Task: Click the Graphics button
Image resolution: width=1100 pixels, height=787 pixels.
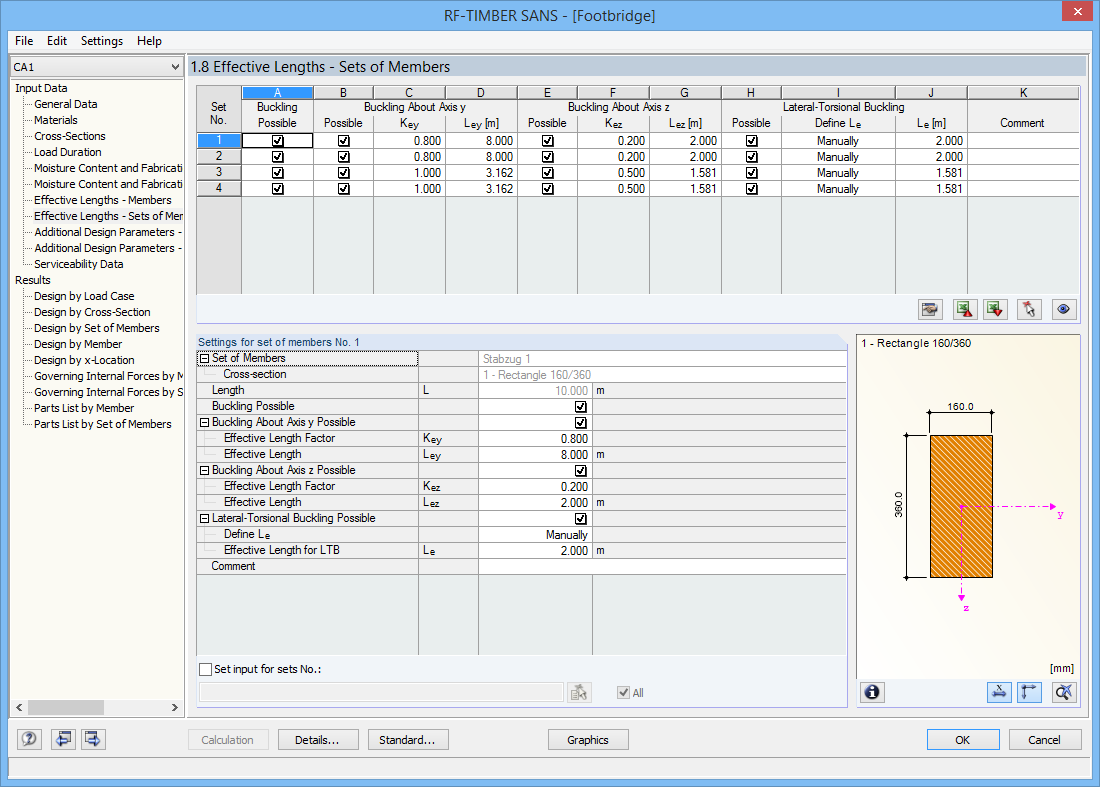Action: [587, 739]
